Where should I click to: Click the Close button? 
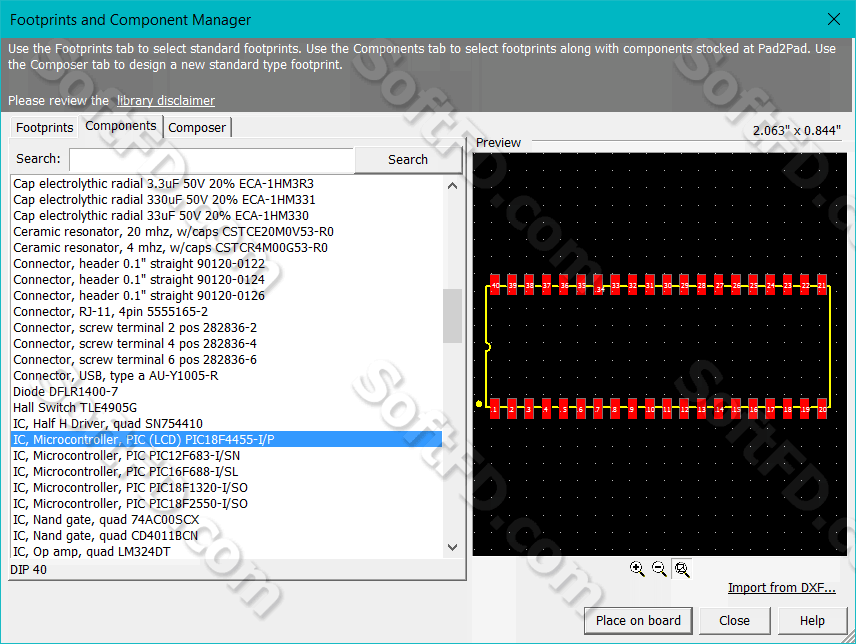click(734, 621)
